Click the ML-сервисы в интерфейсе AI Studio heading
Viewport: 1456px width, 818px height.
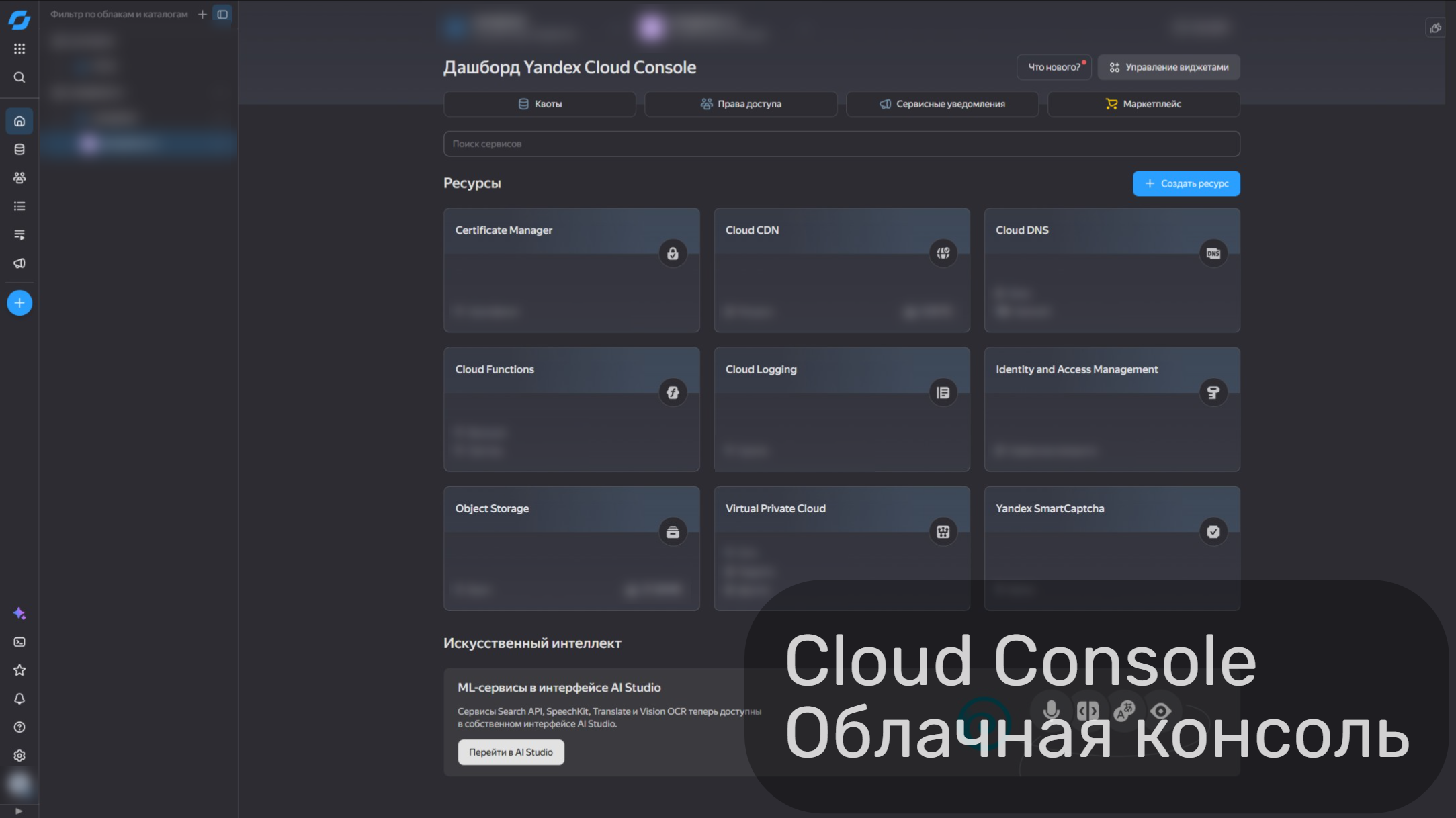point(559,688)
